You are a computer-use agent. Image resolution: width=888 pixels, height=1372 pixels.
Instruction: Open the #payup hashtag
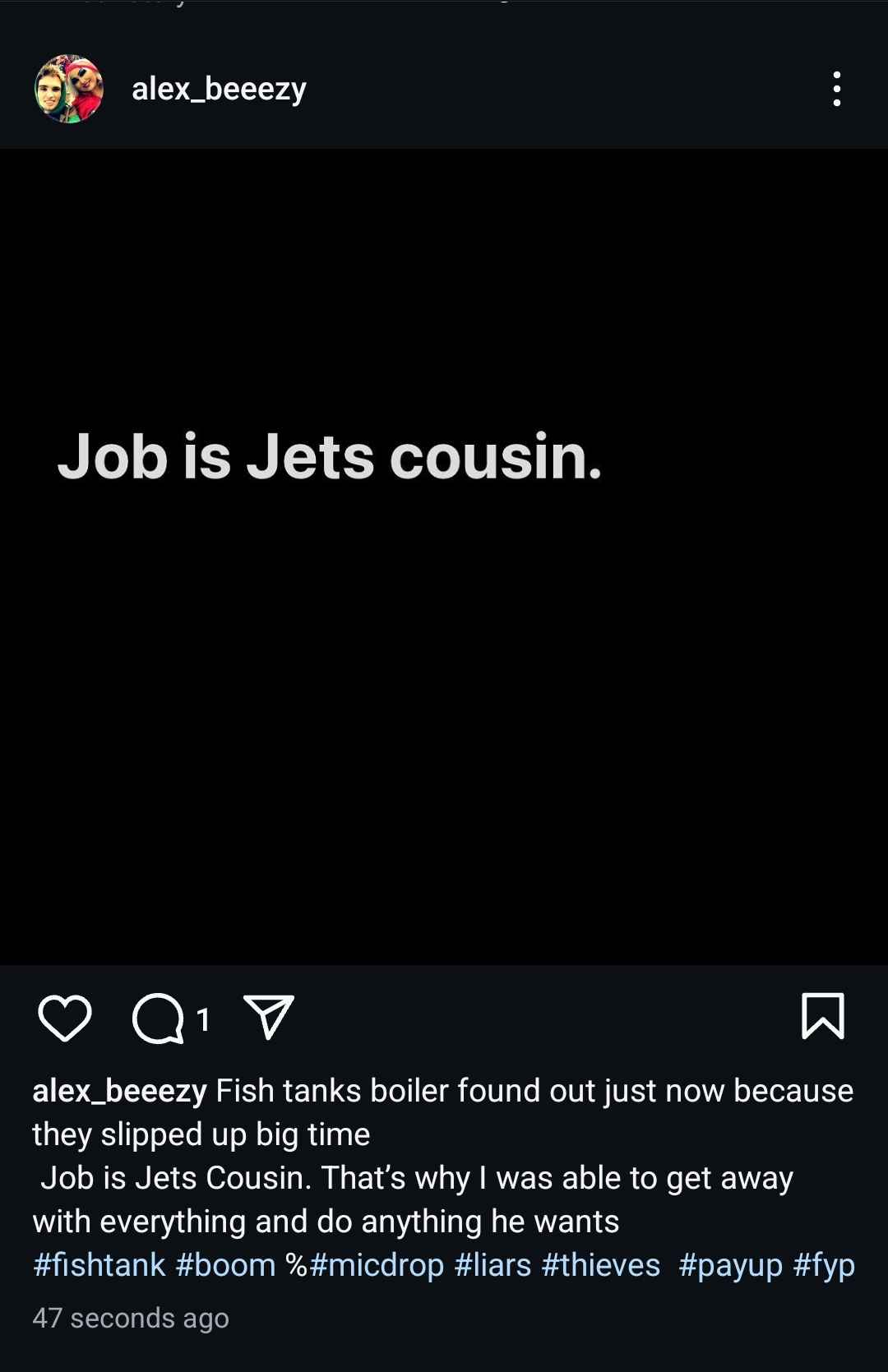pos(730,1265)
